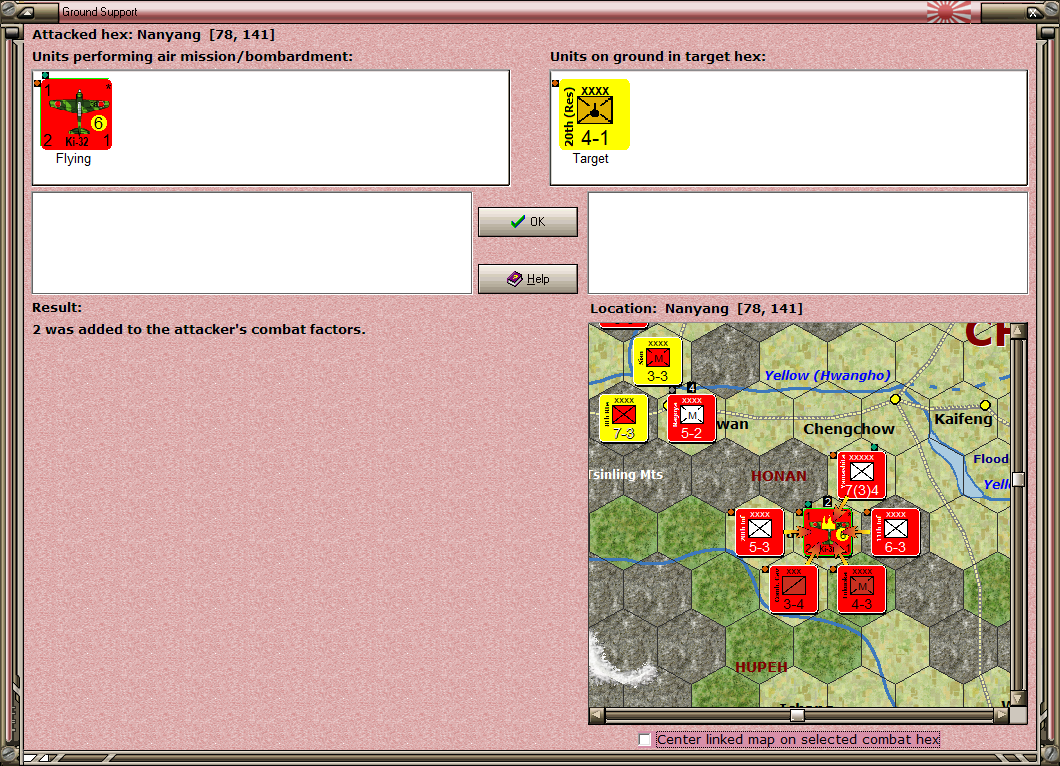This screenshot has width=1060, height=766.
Task: Select the Ki-32 aircraft counter labeled Flying
Action: [77, 113]
